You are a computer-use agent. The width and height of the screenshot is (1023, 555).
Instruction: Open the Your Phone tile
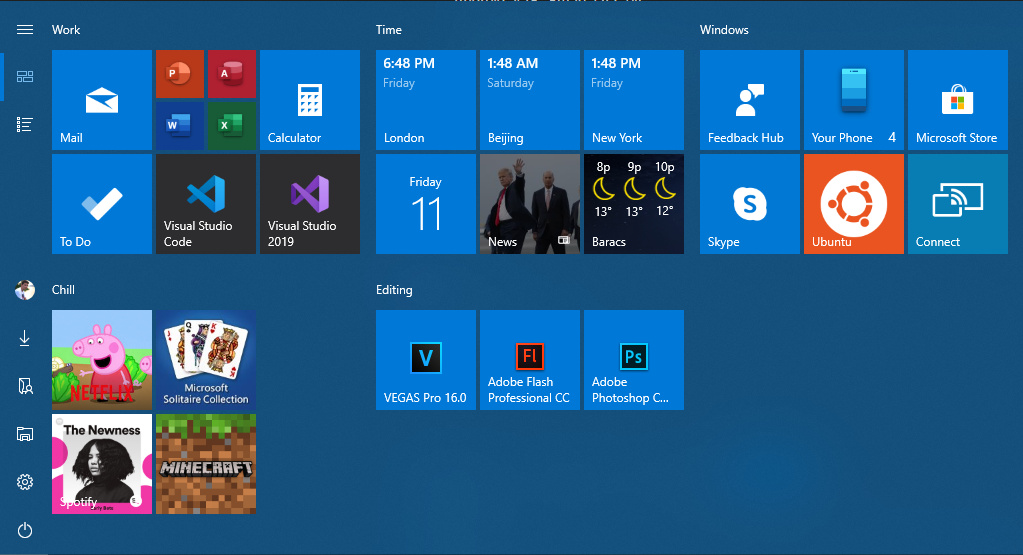[853, 100]
